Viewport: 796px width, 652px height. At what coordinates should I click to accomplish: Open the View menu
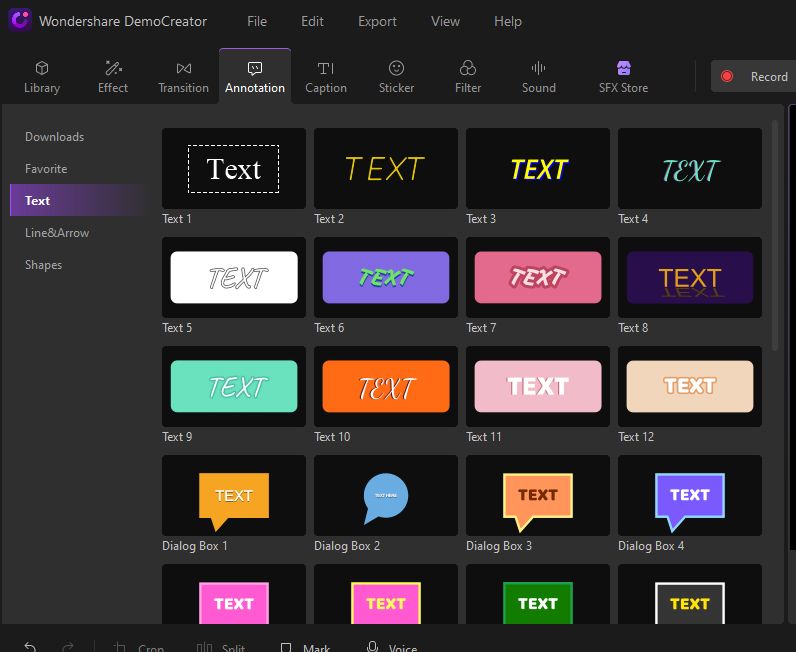click(445, 21)
